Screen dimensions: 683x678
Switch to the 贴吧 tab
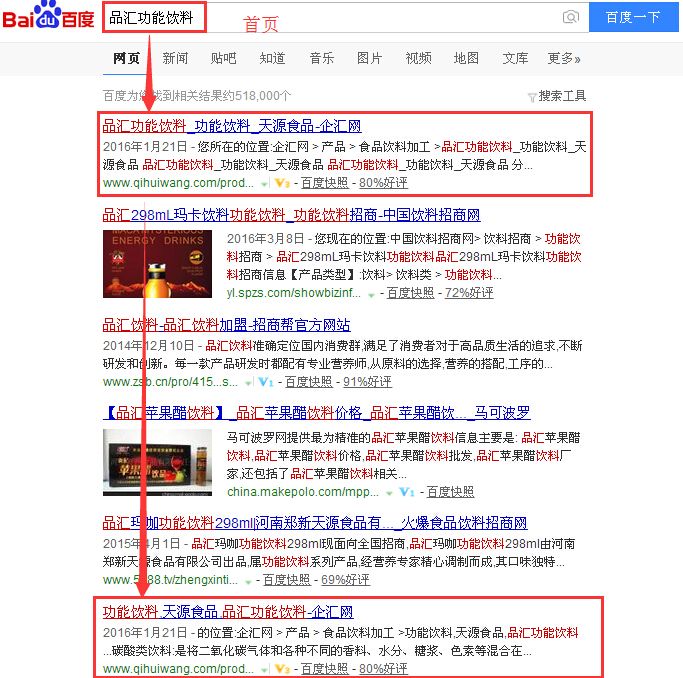[x=223, y=58]
